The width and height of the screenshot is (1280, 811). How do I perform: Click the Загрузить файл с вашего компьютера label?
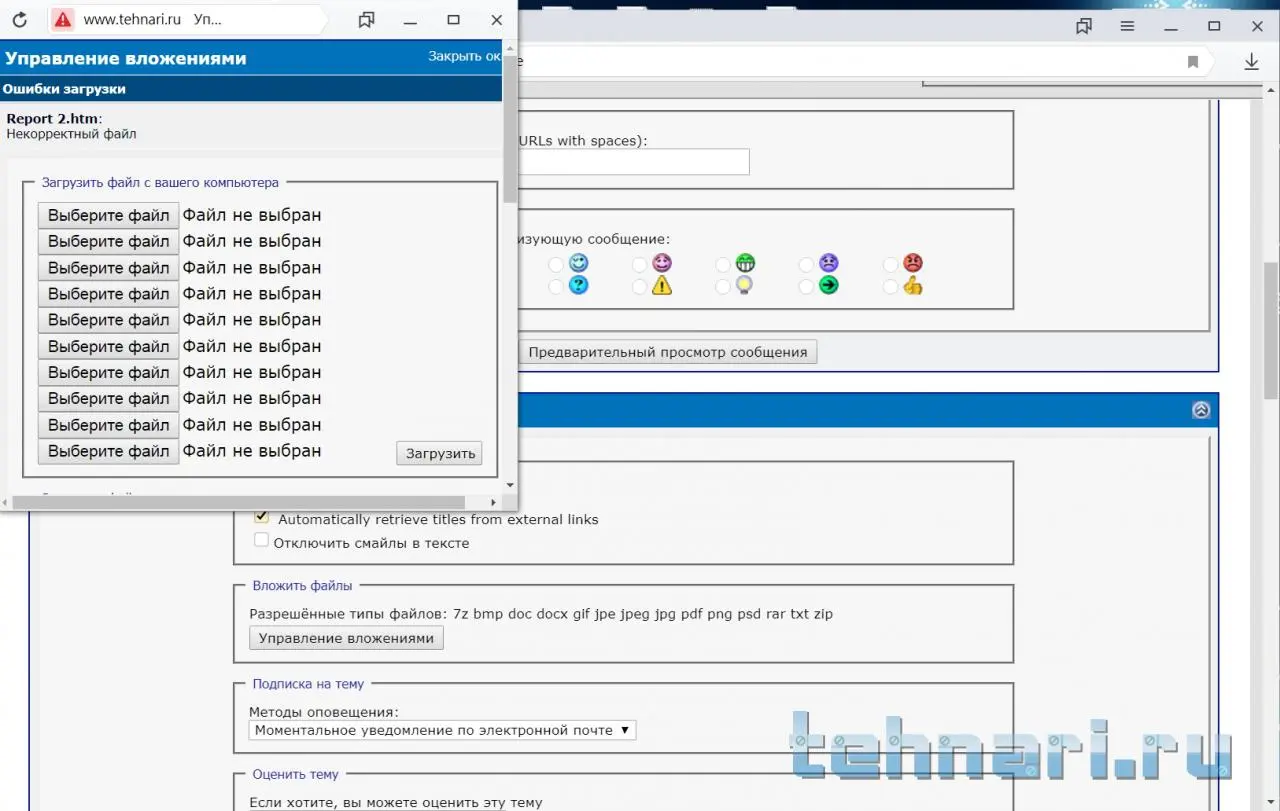tap(160, 183)
